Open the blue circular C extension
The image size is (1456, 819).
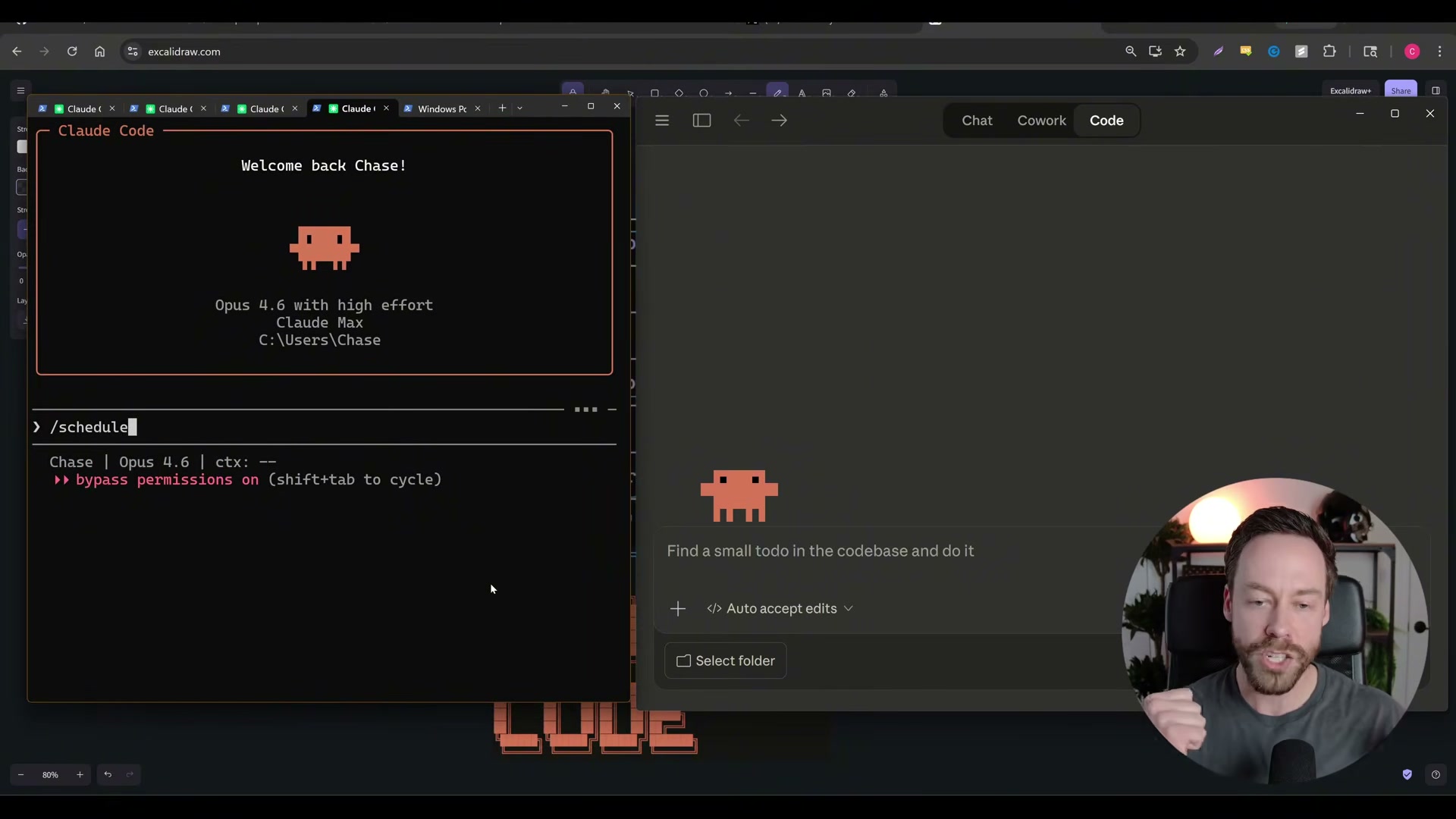pyautogui.click(x=1274, y=52)
